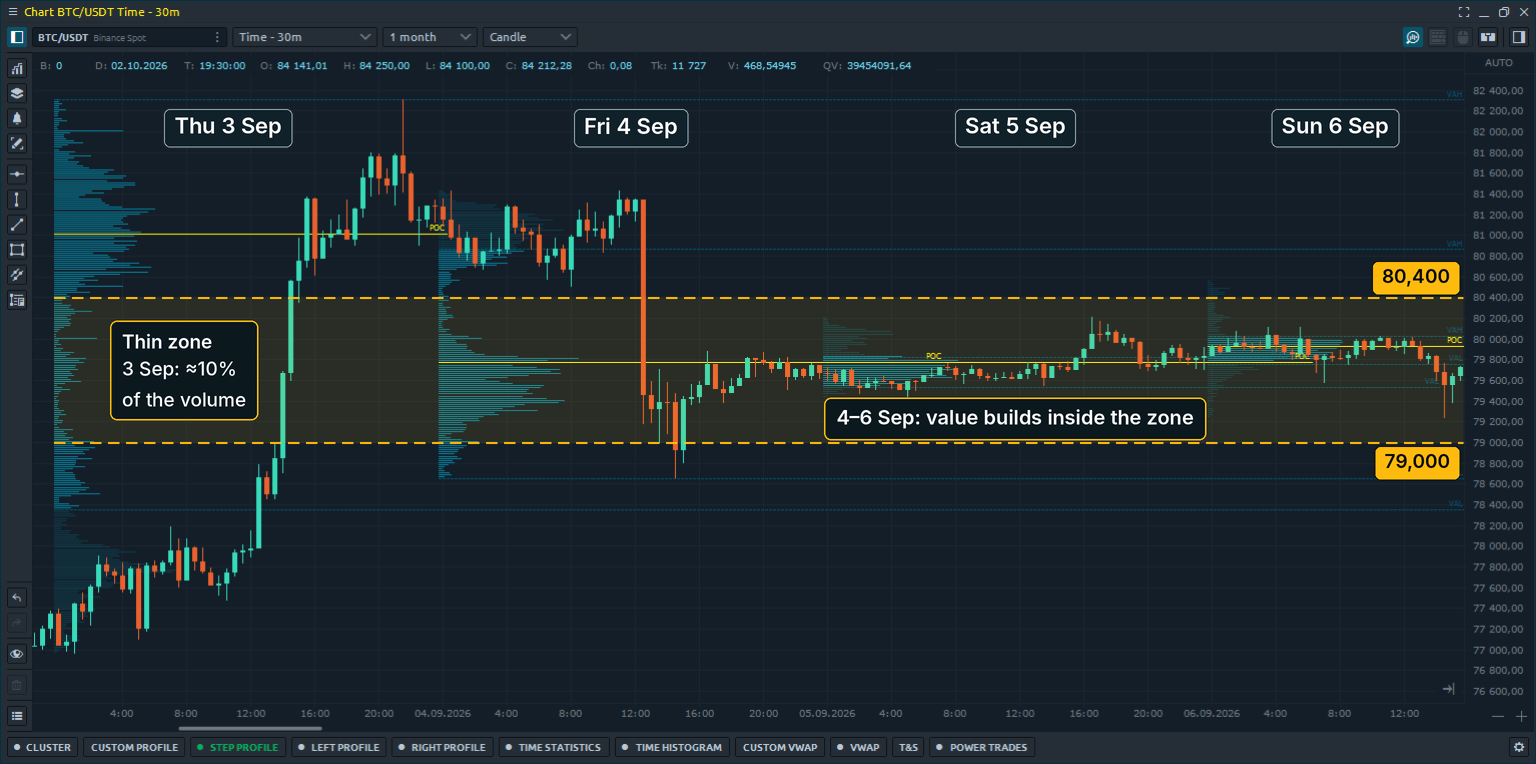The height and width of the screenshot is (764, 1536).
Task: Click the 06.09.2026 date label on the time axis
Action: (x=1212, y=714)
